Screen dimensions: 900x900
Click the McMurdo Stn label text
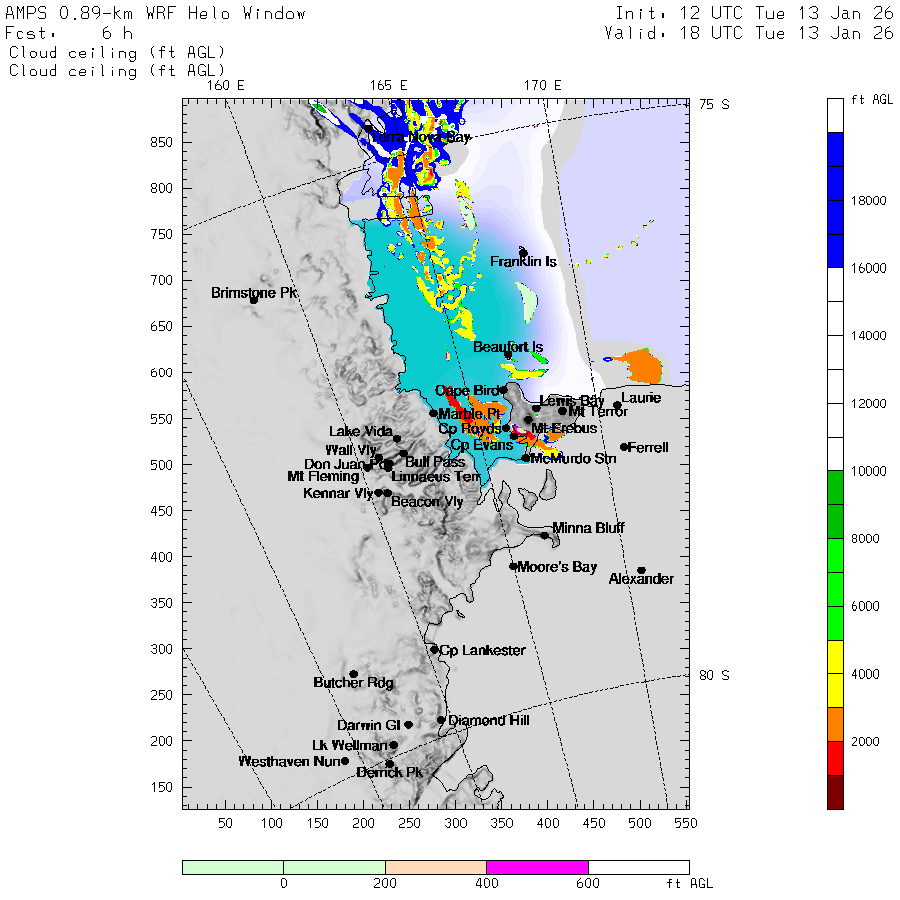573,459
